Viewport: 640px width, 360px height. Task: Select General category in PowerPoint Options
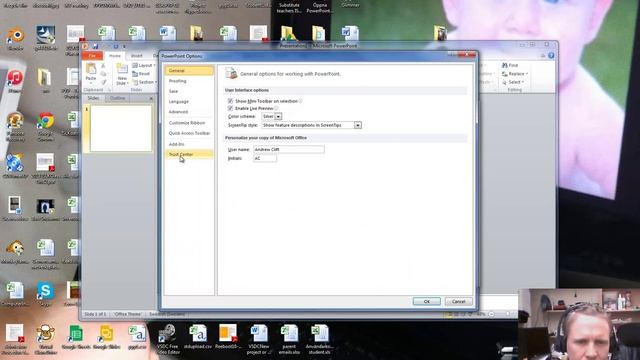click(189, 71)
